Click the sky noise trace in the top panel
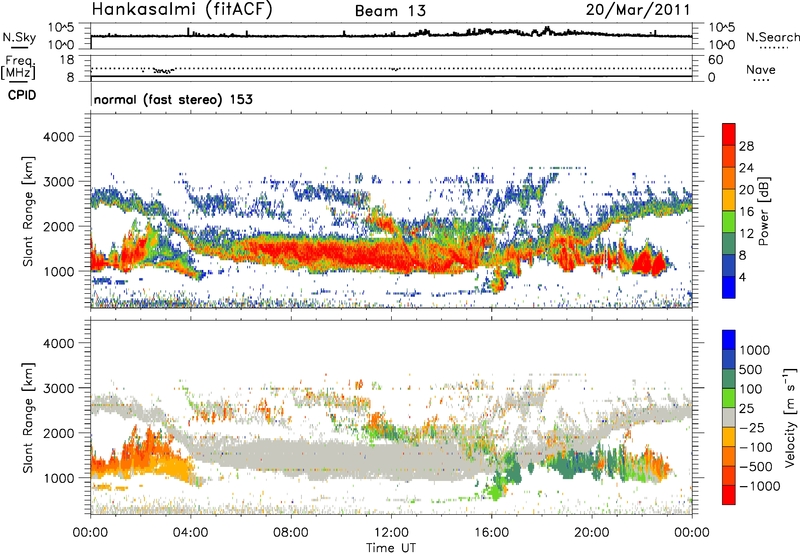The image size is (800, 554). pyautogui.click(x=391, y=35)
